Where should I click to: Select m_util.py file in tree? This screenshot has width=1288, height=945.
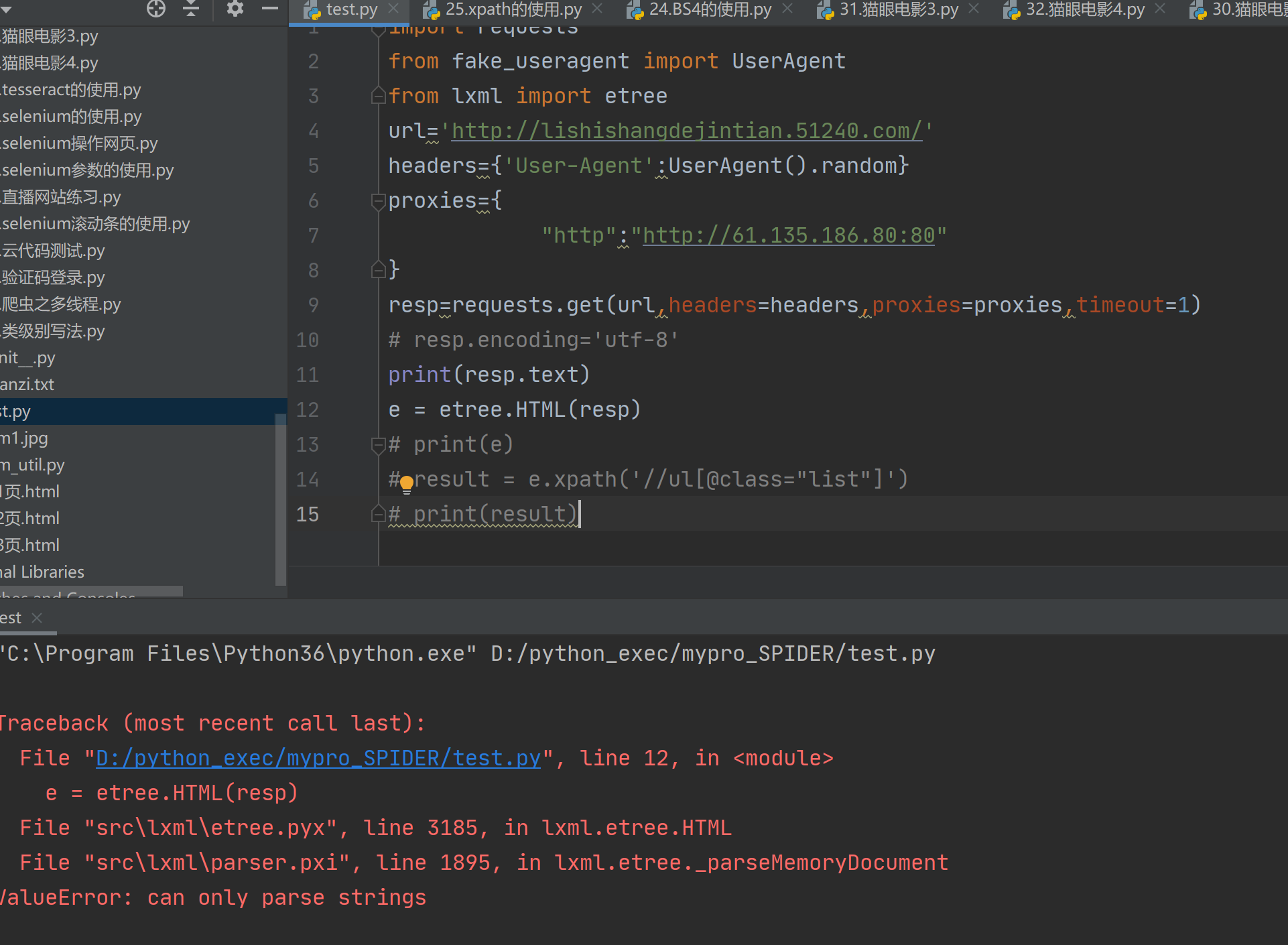click(x=32, y=465)
